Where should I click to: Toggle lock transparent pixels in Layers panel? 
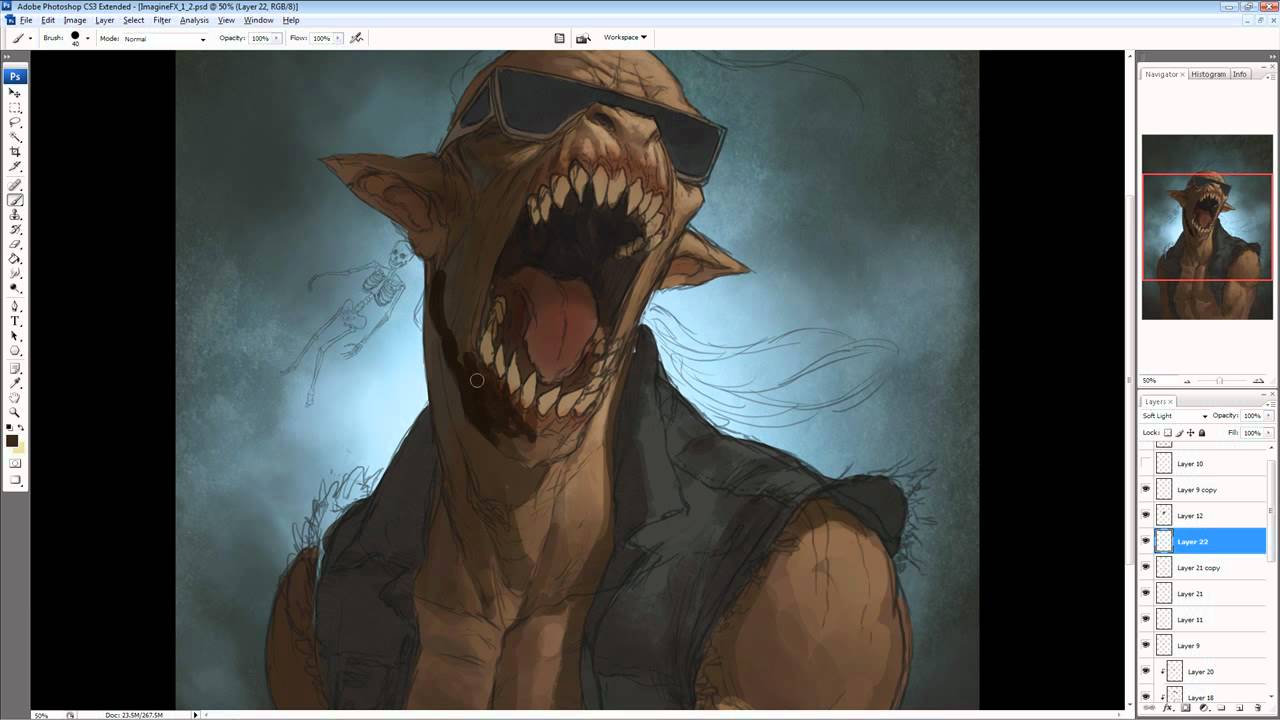point(1168,433)
